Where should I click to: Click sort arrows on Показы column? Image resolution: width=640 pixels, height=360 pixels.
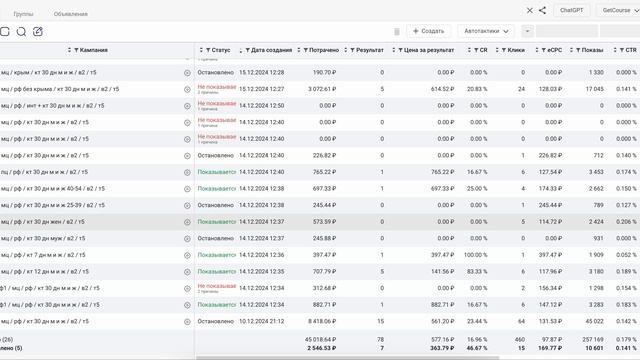coord(571,50)
